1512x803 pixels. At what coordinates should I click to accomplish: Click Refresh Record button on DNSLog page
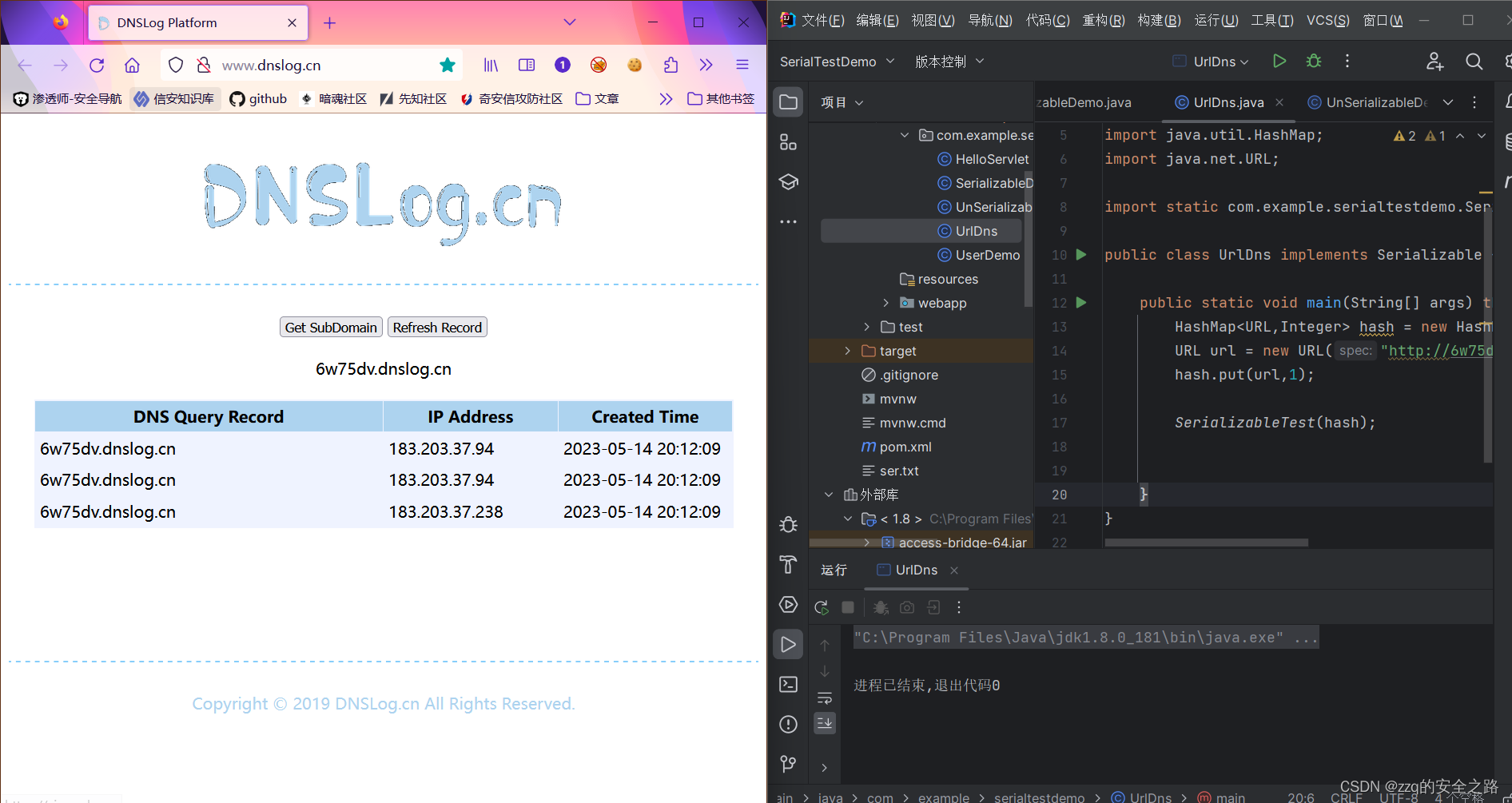[x=437, y=328]
